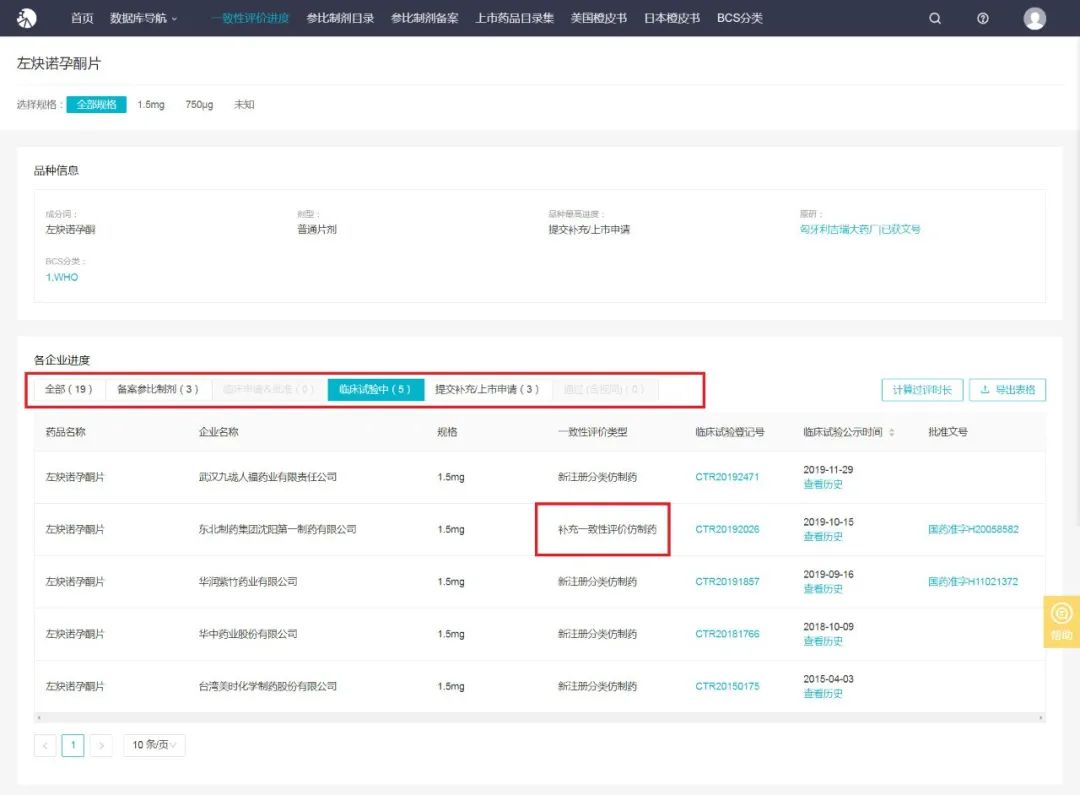
Task: Click company 华中药业股份有限公司
Action: pyautogui.click(x=248, y=634)
